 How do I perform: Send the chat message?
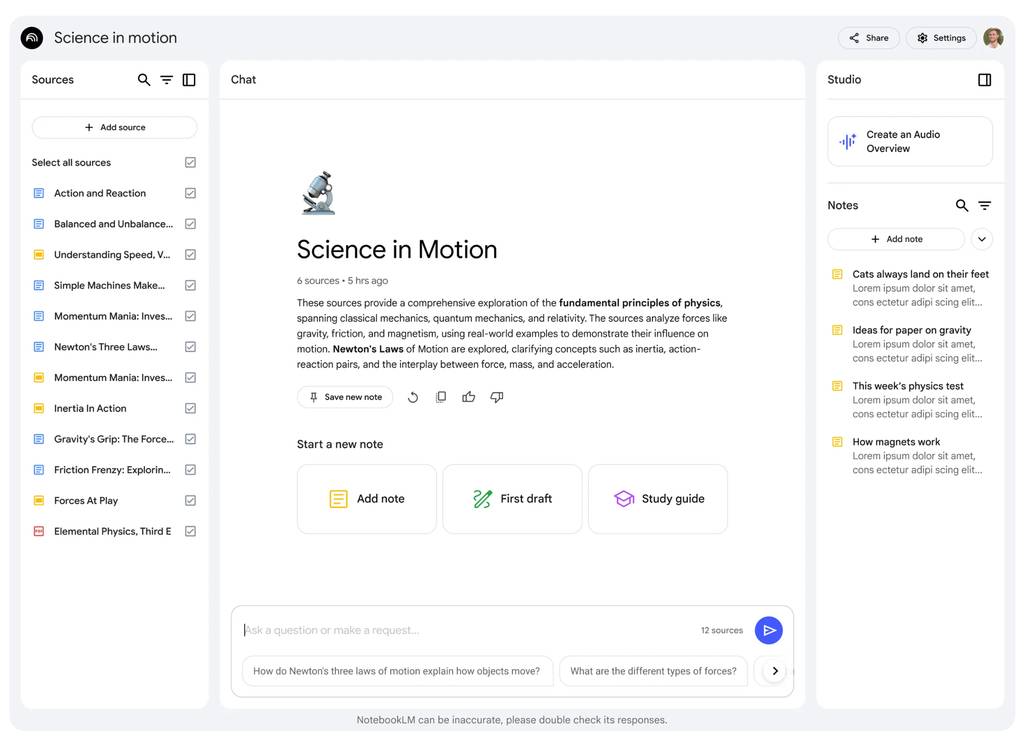768,630
